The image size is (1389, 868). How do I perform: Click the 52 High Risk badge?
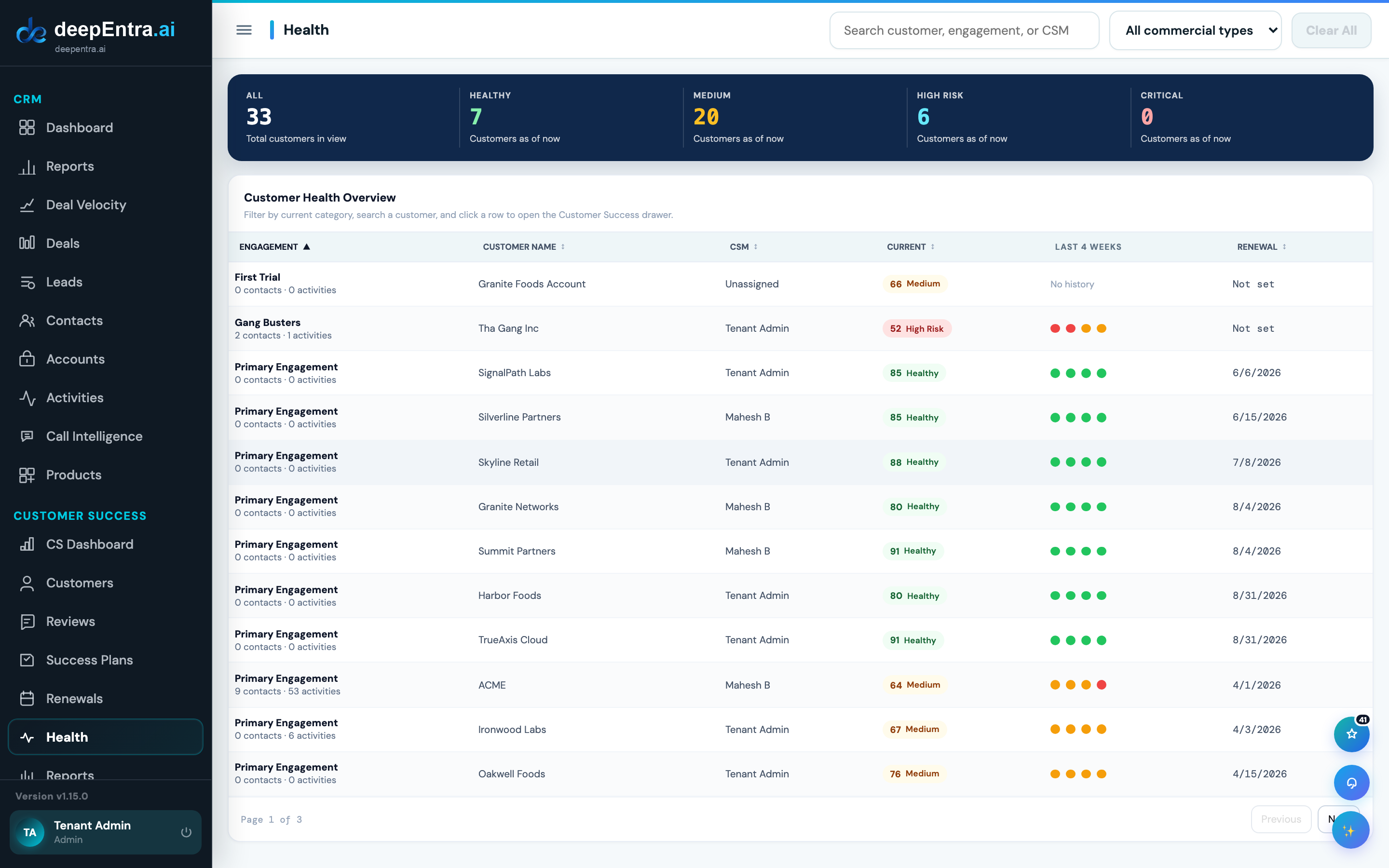click(917, 328)
